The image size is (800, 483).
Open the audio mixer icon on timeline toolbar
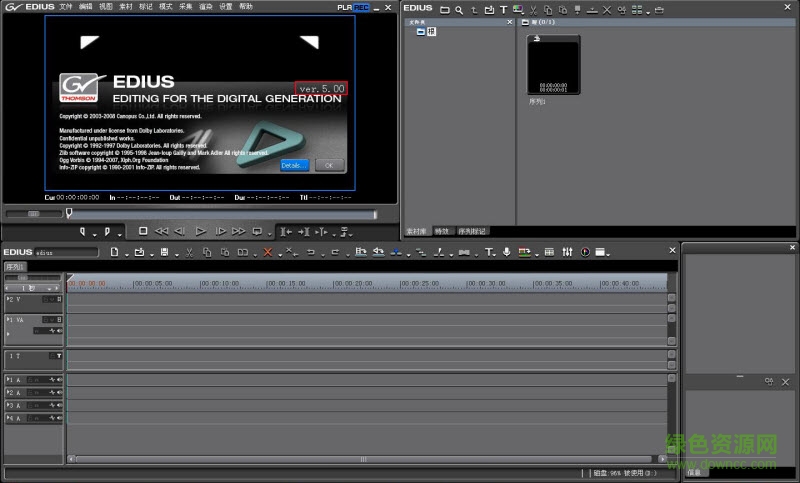(567, 252)
